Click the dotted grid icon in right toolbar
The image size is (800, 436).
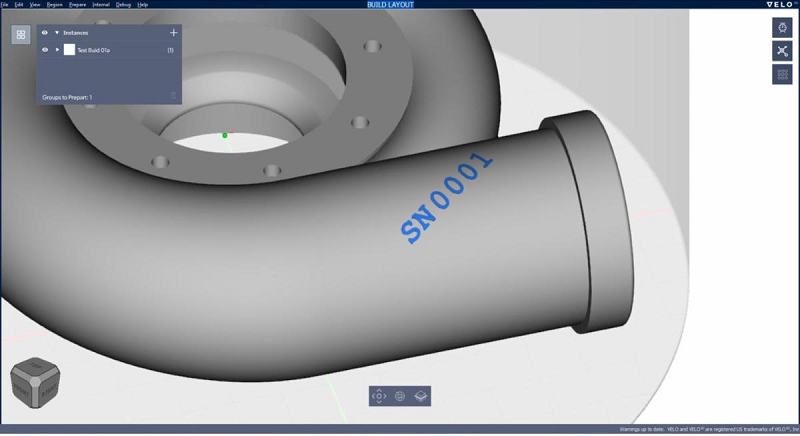click(x=782, y=74)
